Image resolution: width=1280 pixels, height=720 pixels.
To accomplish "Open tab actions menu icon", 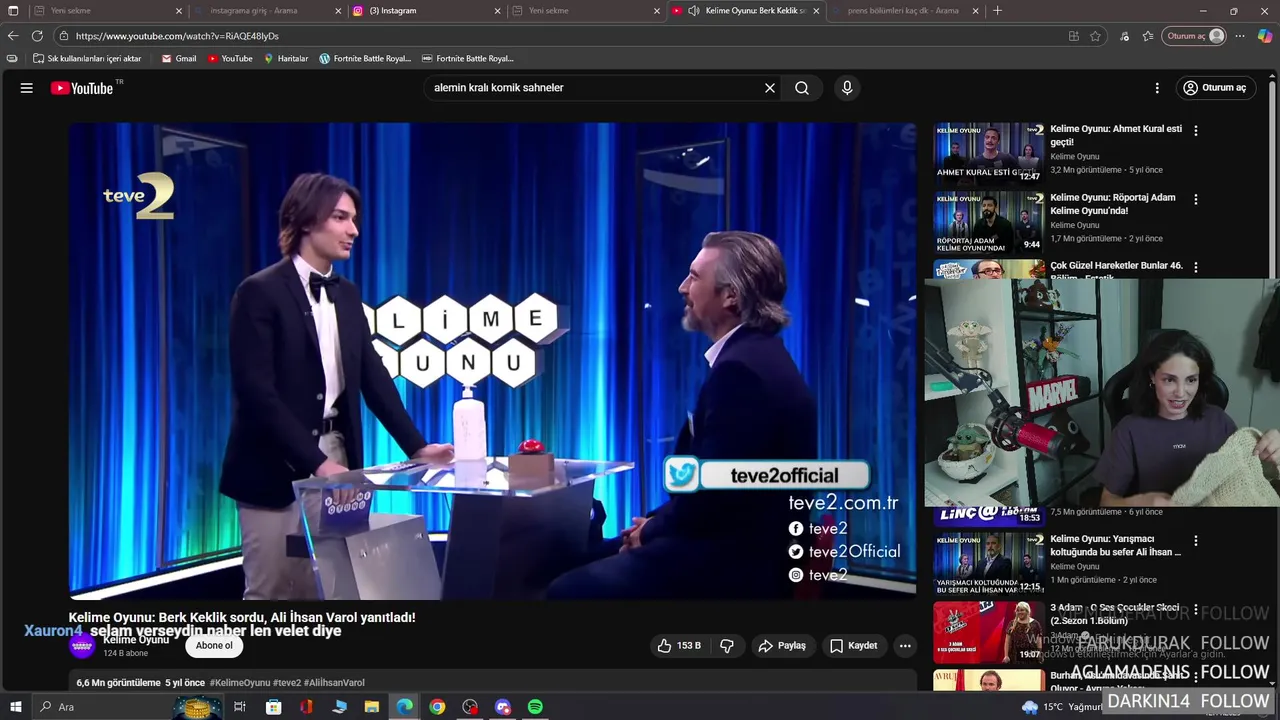I will tap(13, 11).
